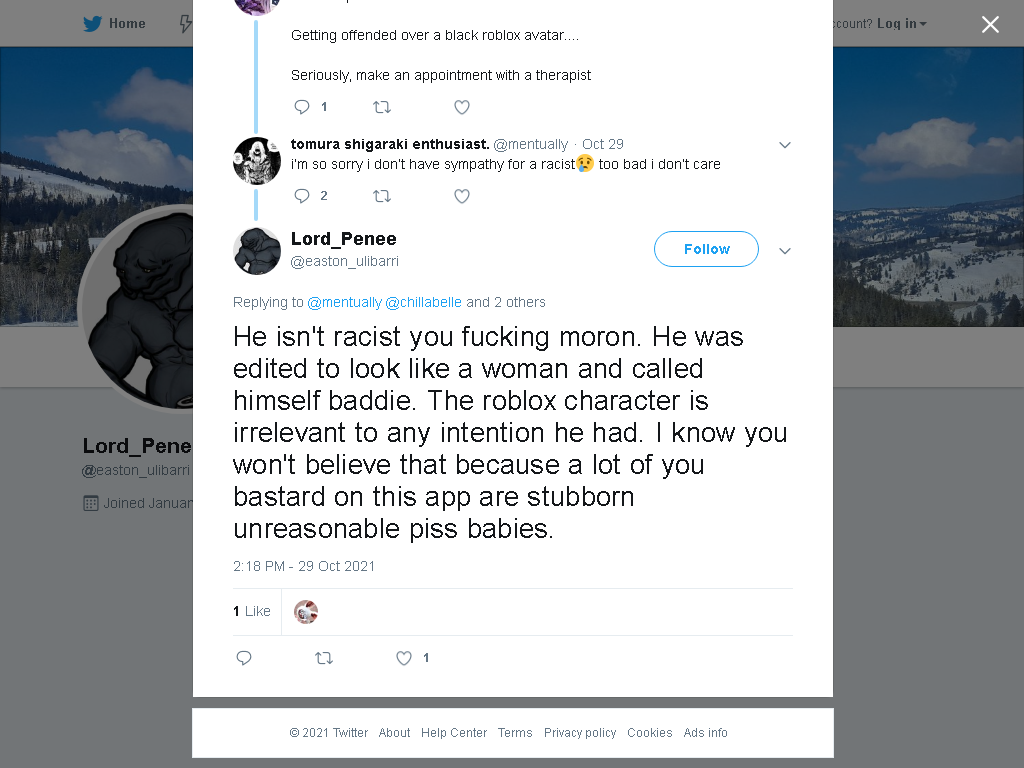Retweet Lord_Penee's main tweet
Screen dimensions: 1024x768
[324, 658]
